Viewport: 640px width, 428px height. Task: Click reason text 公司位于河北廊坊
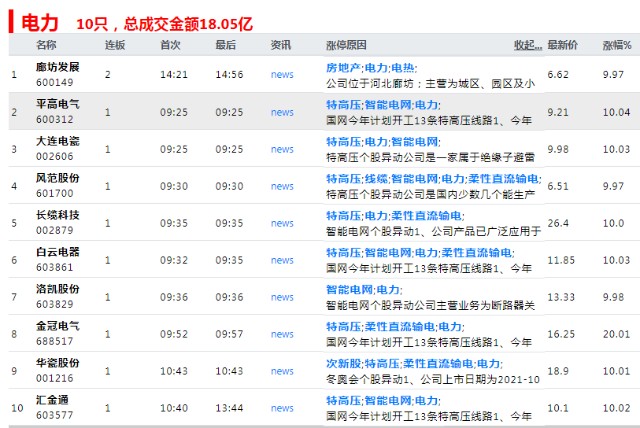[369, 84]
